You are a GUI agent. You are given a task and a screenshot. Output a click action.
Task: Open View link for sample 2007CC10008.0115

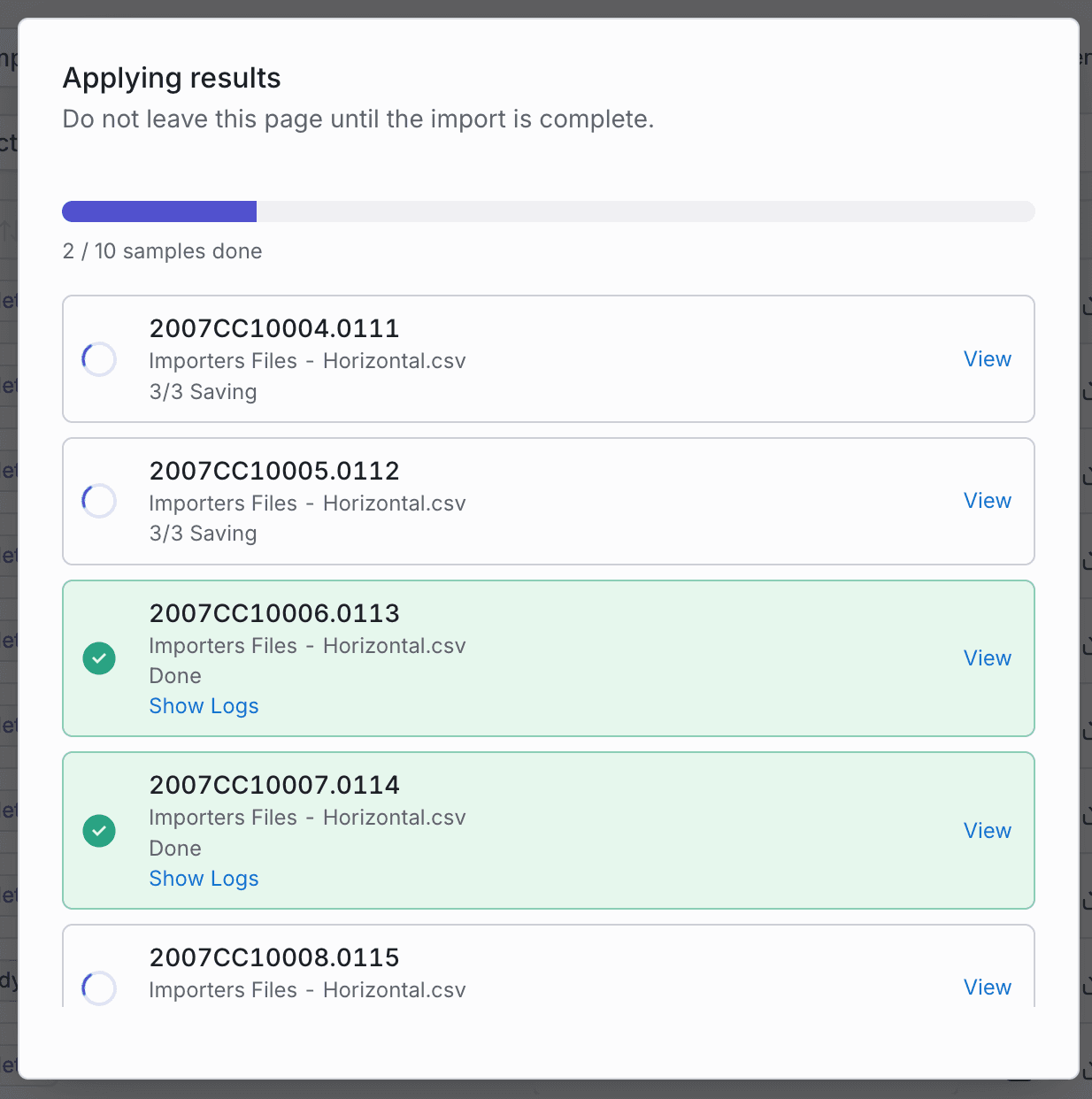(987, 988)
